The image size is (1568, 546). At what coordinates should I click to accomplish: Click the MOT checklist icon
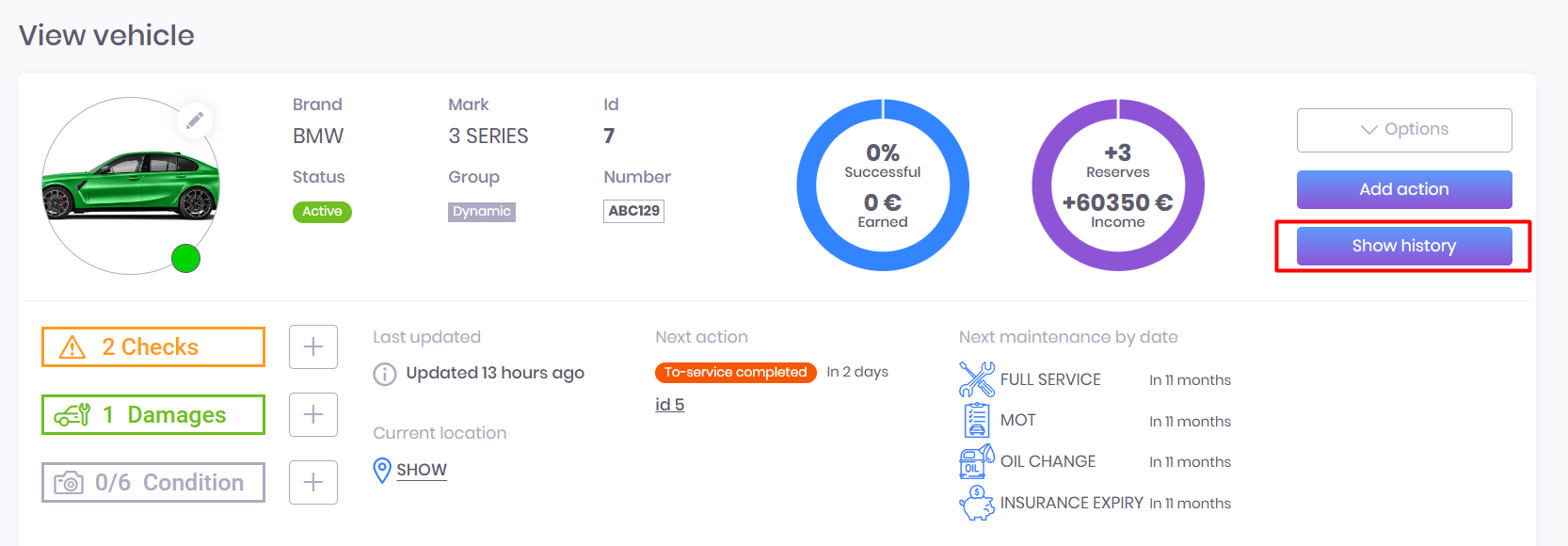click(x=976, y=420)
